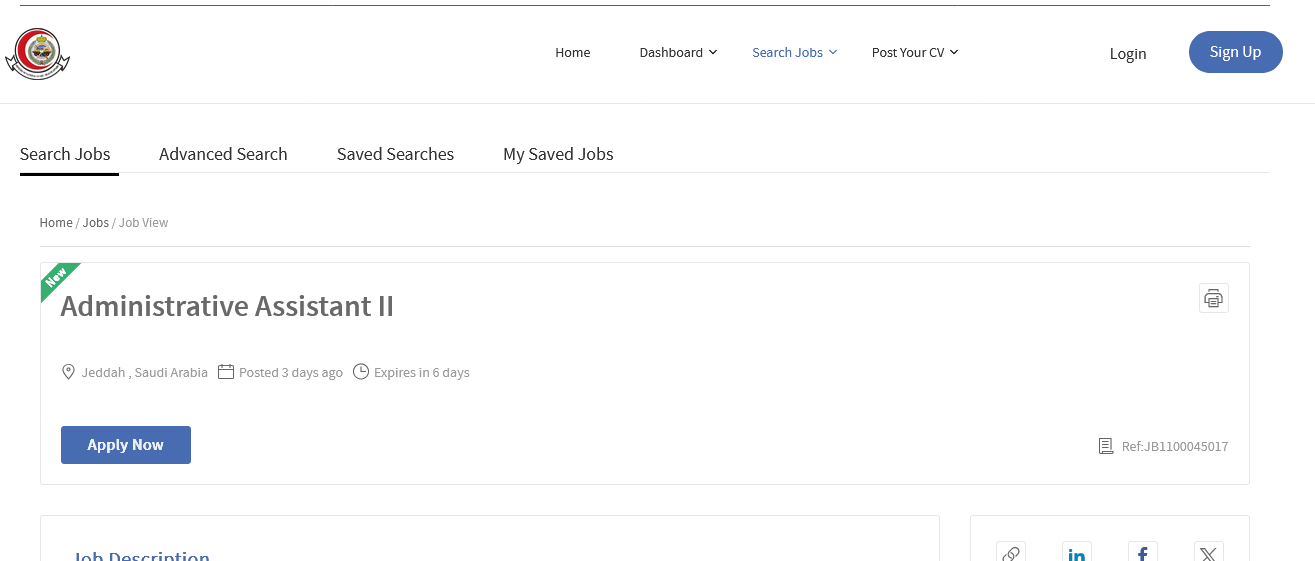Copy job link using chain icon
This screenshot has height=561, width=1315.
(x=1011, y=554)
